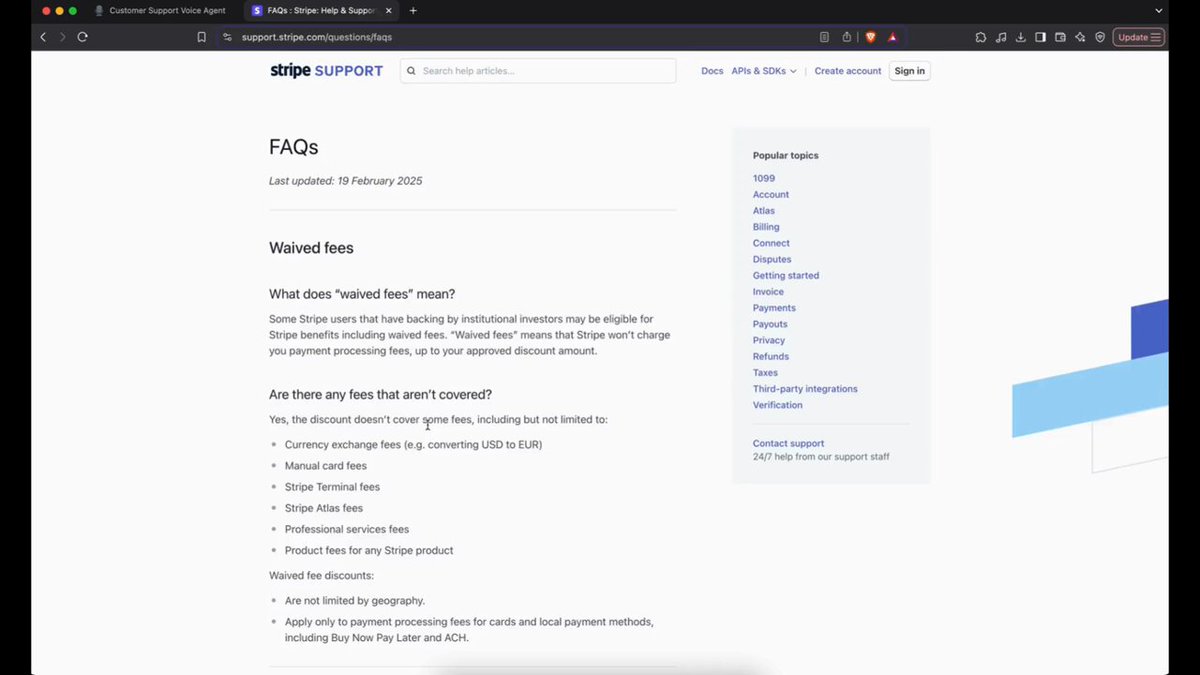Screen dimensions: 1200x675
Task: Click 'Last updated: 19 February 2025' text
Action: point(346,181)
